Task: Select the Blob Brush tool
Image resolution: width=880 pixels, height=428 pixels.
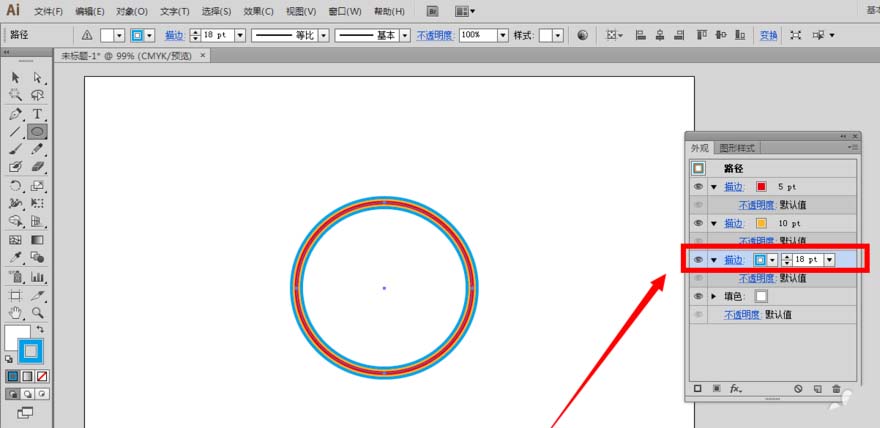Action: tap(16, 167)
